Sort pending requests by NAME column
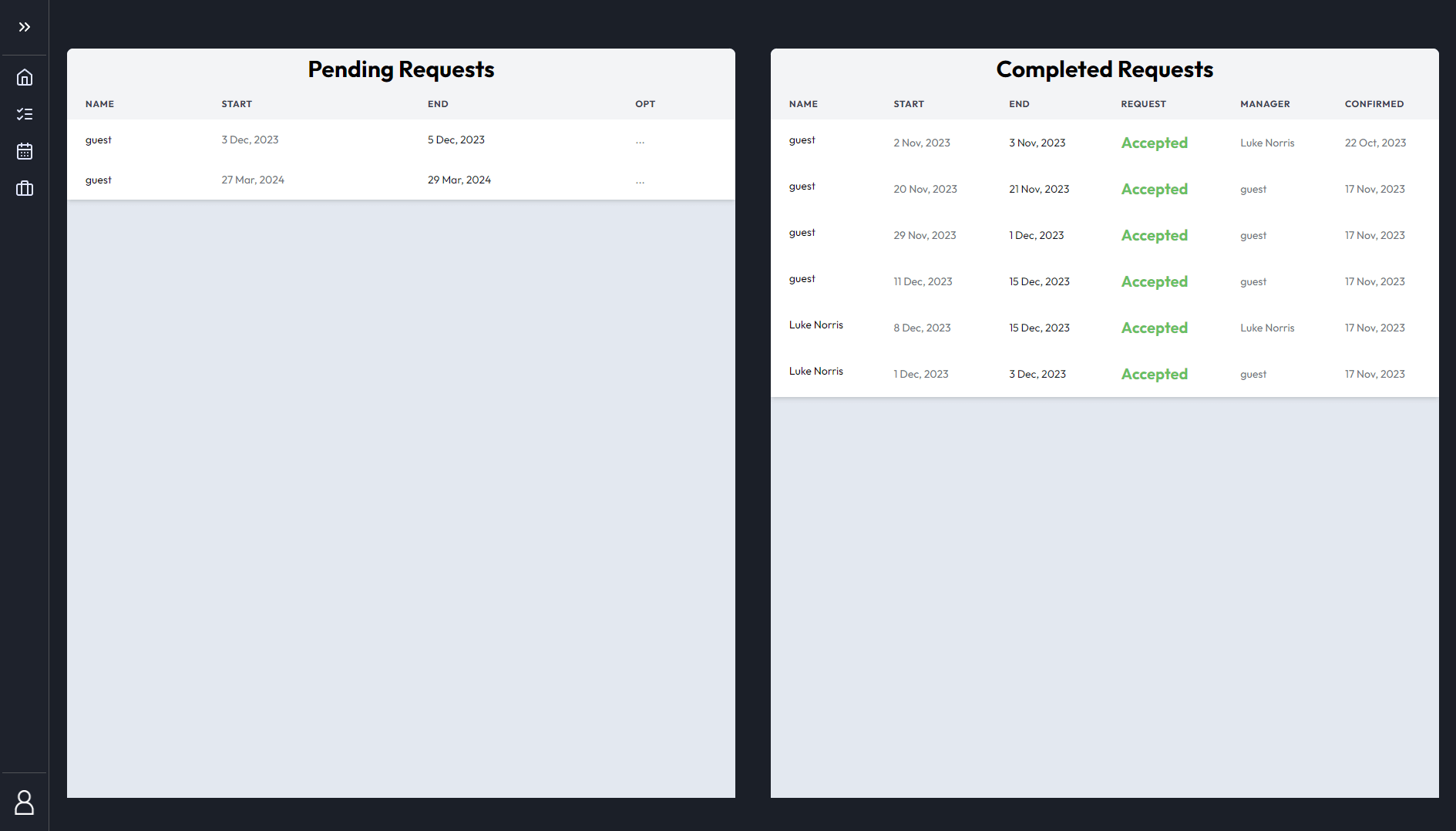The image size is (1456, 831). (x=99, y=103)
